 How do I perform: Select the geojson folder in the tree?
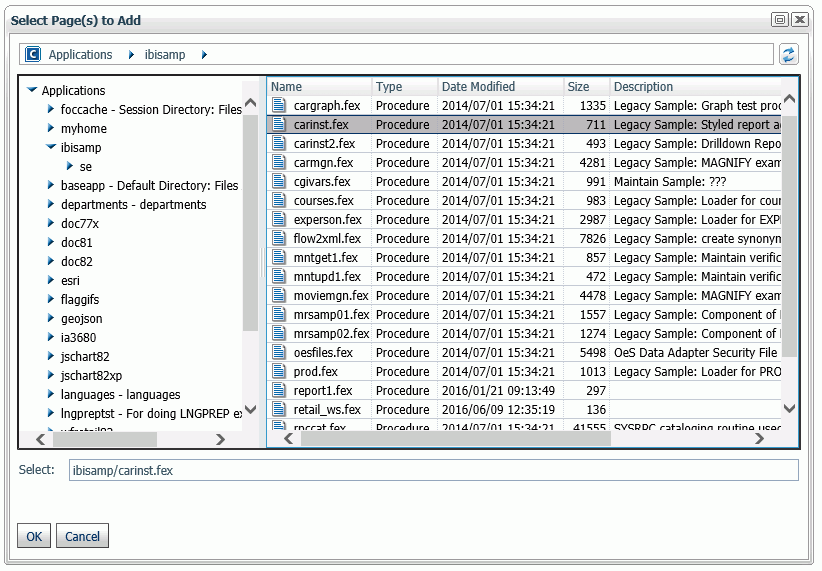point(81,318)
